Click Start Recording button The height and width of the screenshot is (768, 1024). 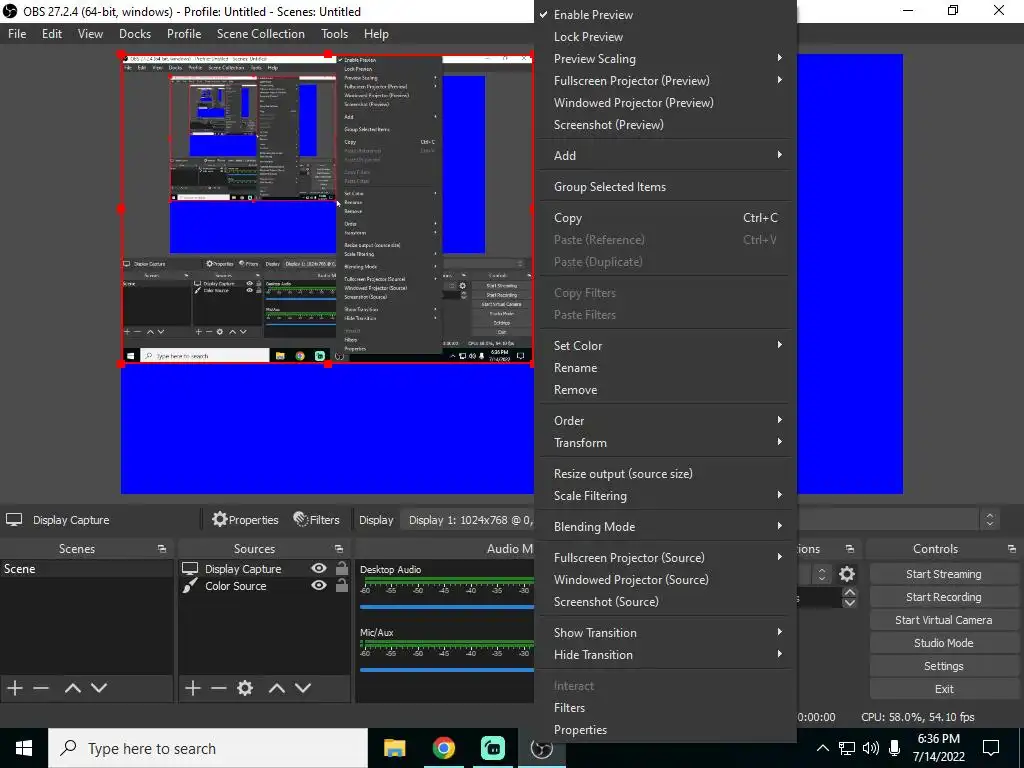coord(943,597)
